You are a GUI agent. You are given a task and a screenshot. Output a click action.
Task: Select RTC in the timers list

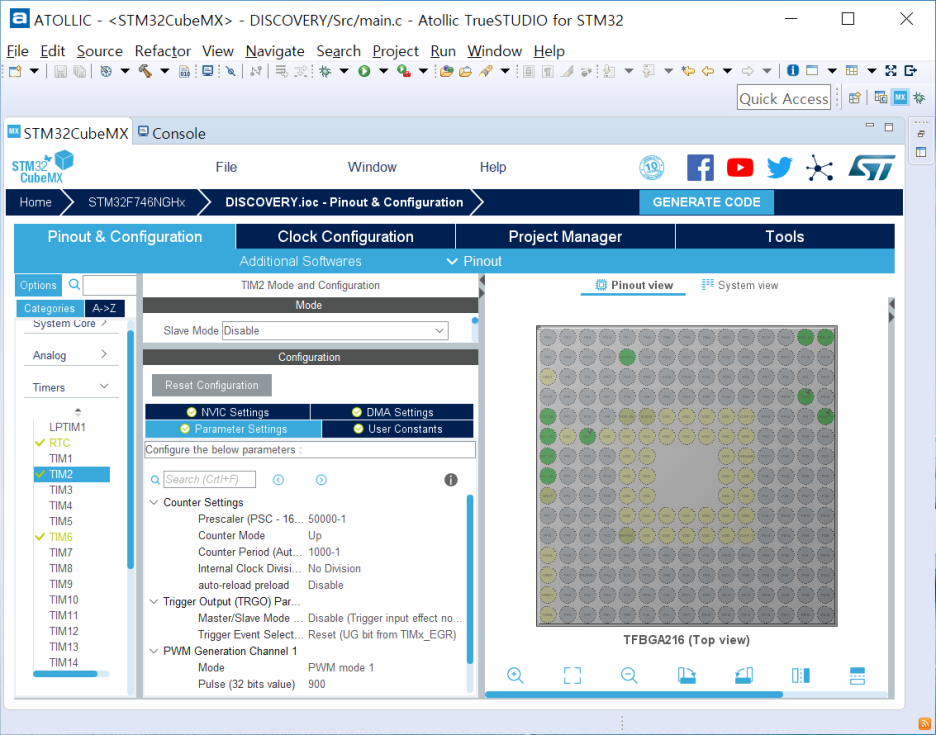coord(59,442)
